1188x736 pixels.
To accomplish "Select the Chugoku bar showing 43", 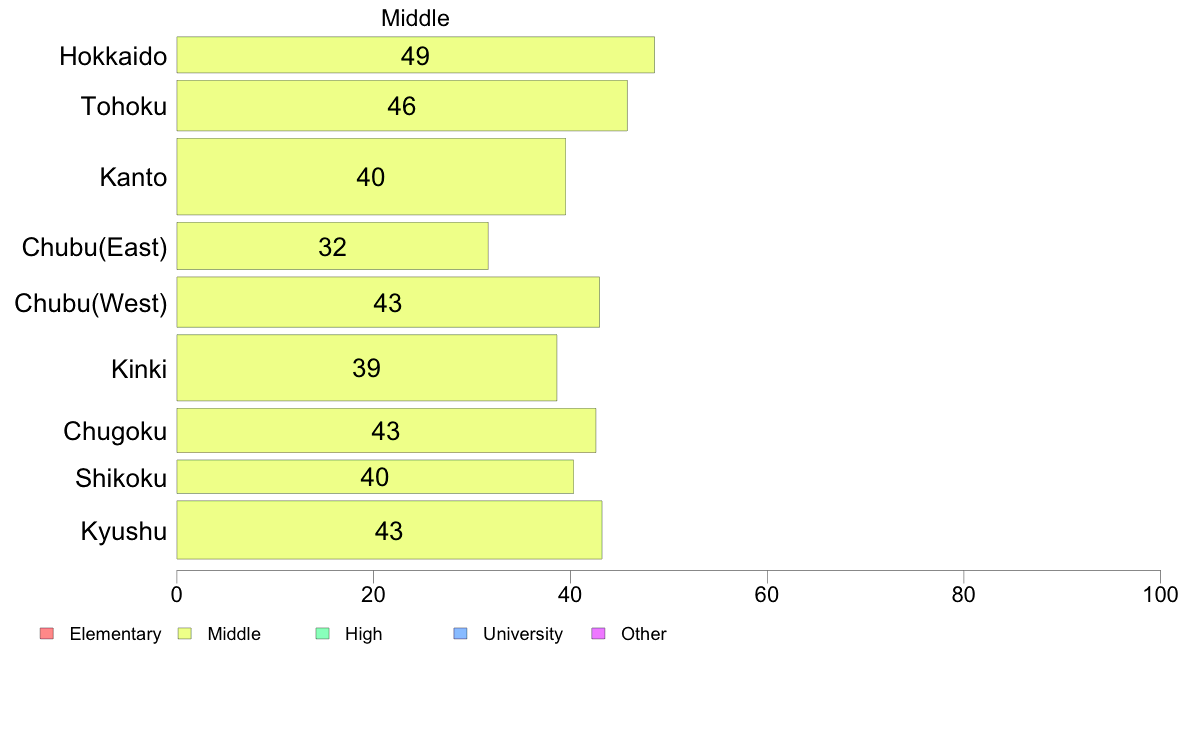I will (x=386, y=431).
